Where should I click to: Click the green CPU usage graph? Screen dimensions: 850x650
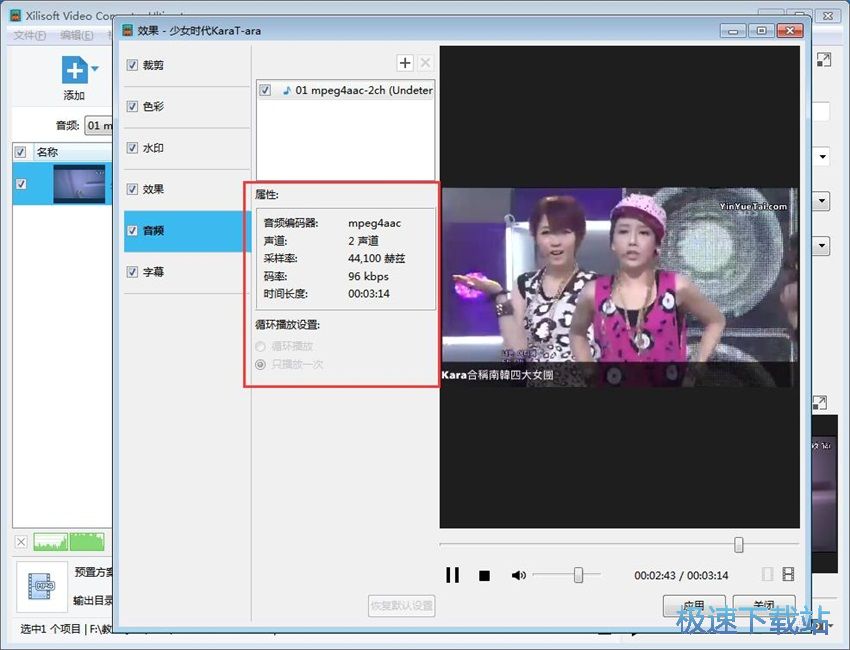coord(68,542)
